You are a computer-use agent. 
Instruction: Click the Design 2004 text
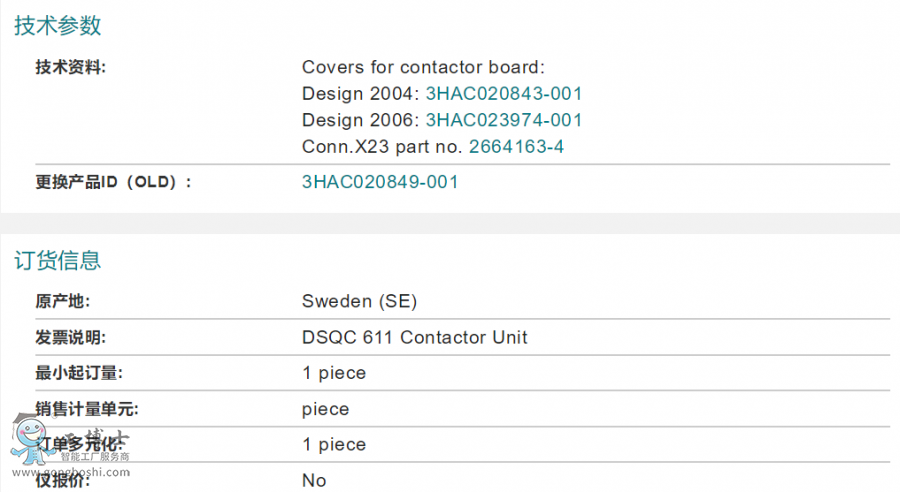pos(360,94)
